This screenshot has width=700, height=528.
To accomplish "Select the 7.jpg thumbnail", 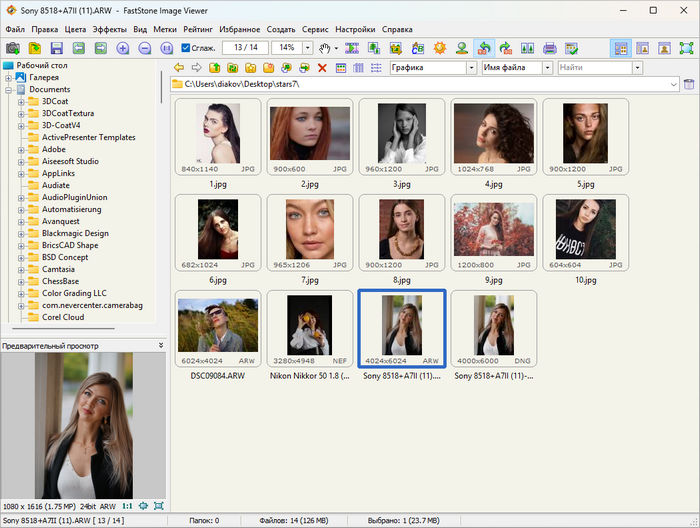I will pos(310,228).
